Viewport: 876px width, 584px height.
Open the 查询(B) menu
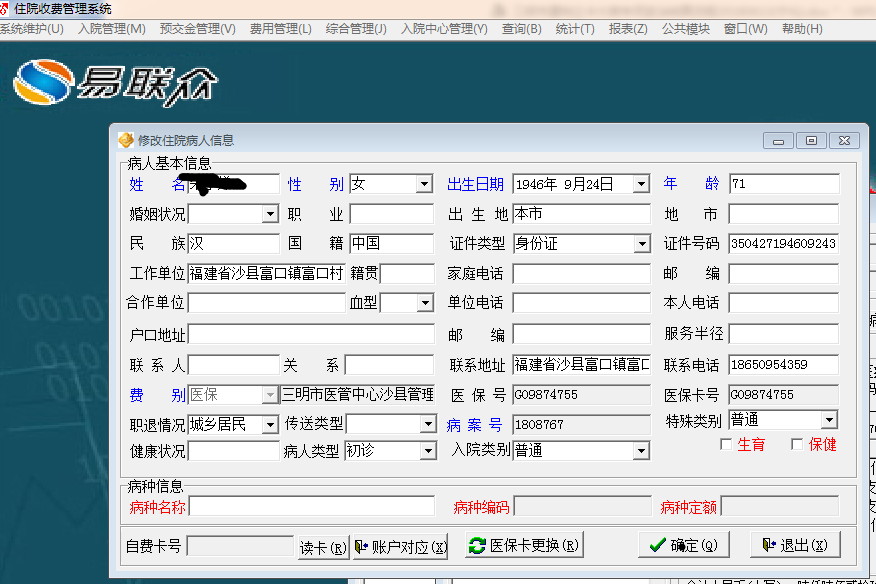click(522, 29)
